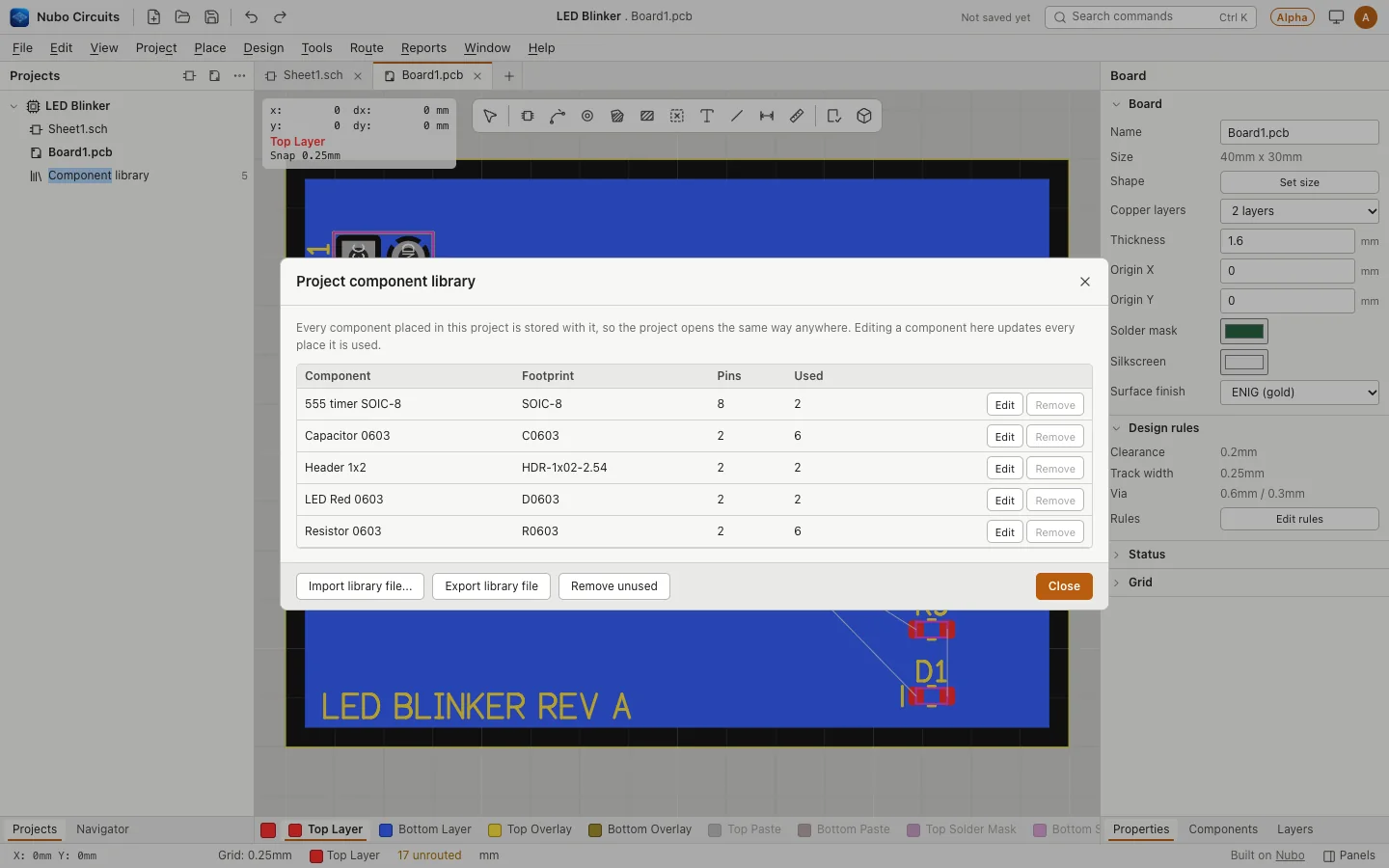Choose the place via tool

(x=587, y=116)
